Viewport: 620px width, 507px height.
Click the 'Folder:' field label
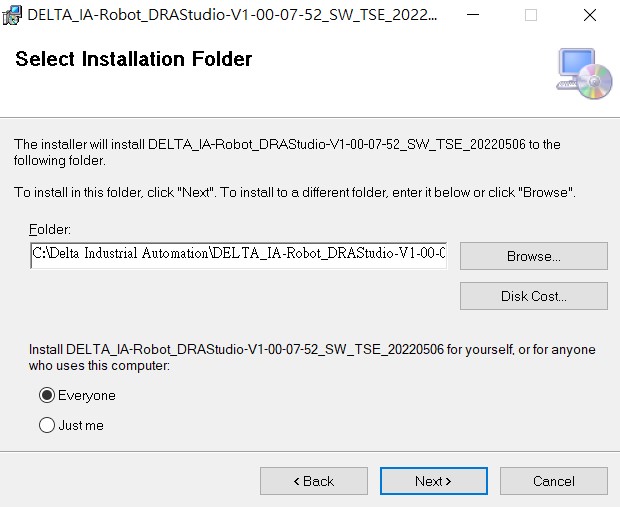point(50,229)
